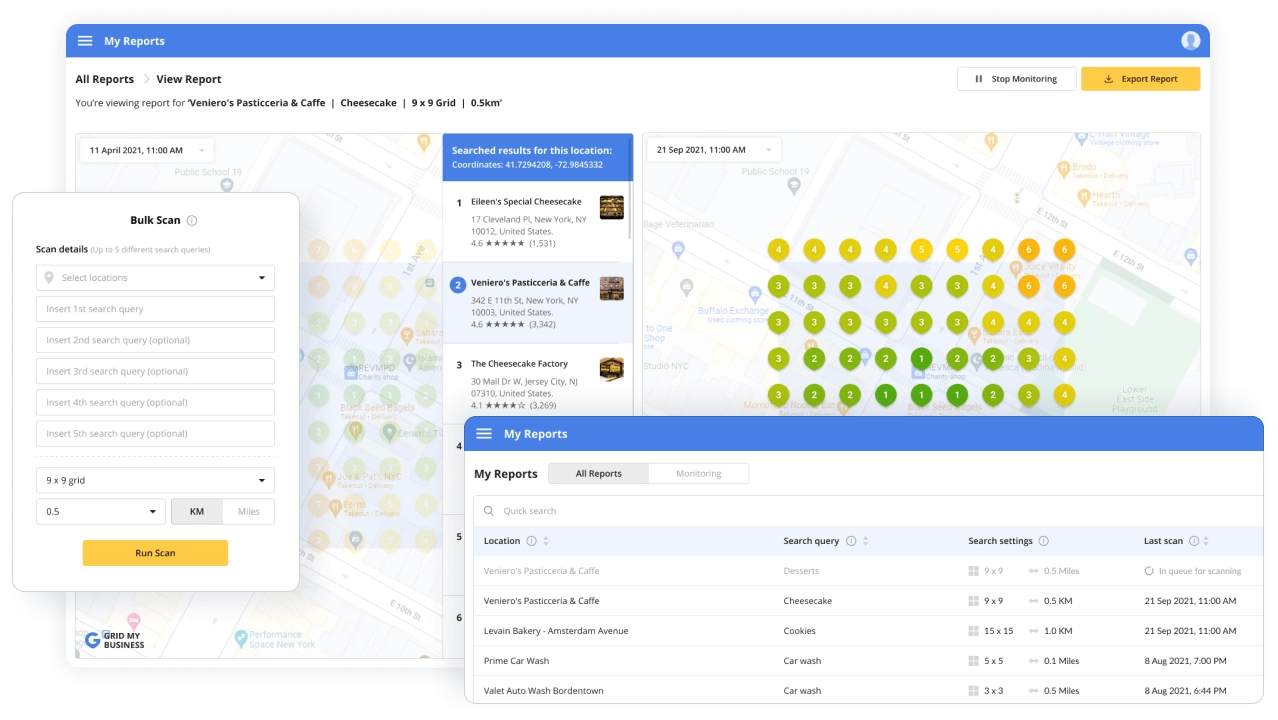Click the grid icon next to 15 x 15
Viewport: 1278px width, 720px height.
[x=972, y=631]
